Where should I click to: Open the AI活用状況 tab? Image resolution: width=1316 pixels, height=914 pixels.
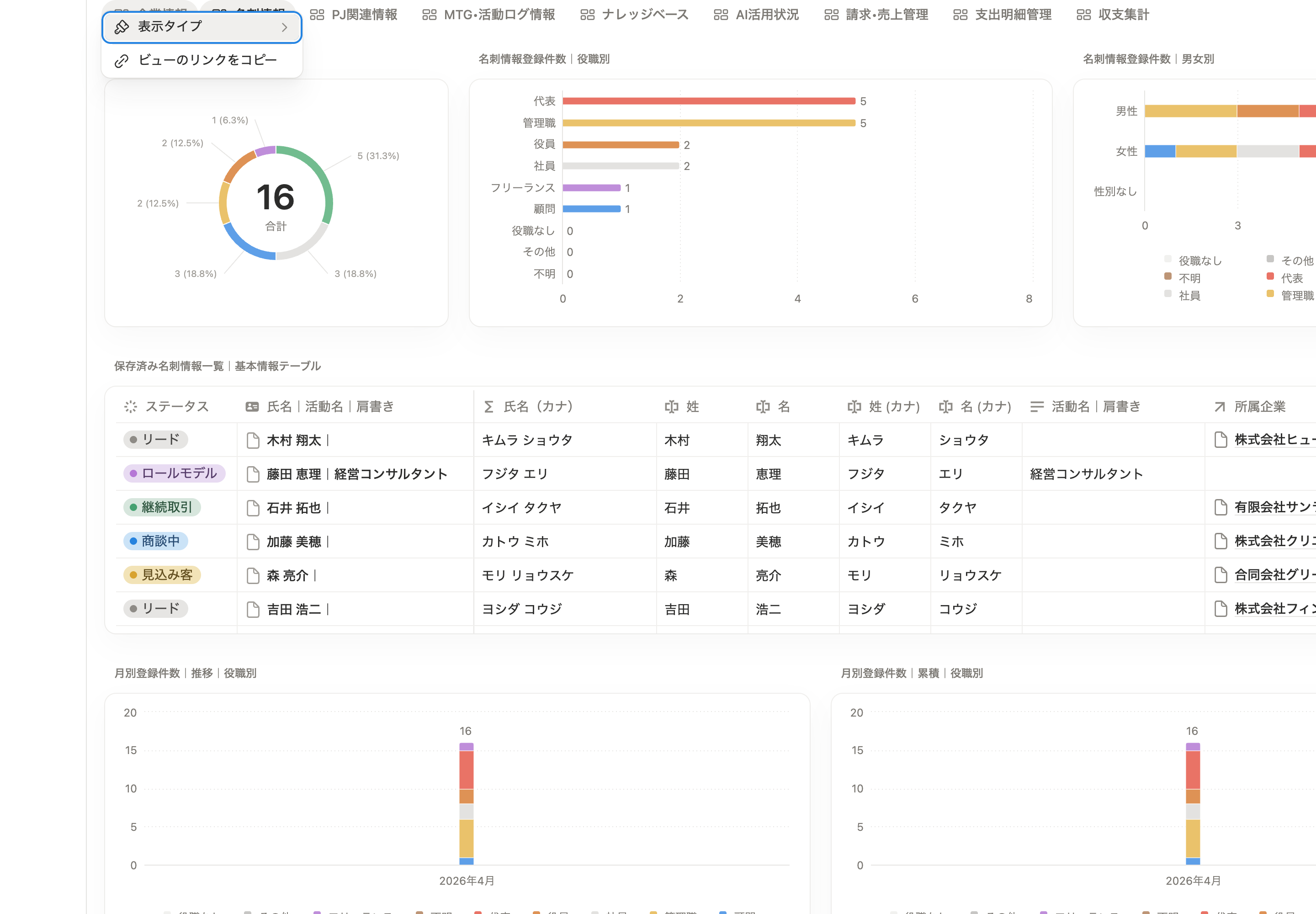pos(756,15)
